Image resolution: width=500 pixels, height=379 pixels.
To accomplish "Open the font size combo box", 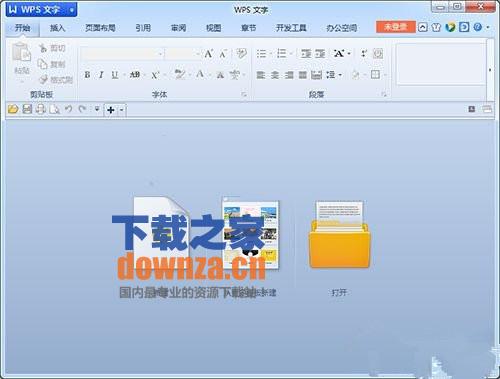I will click(182, 54).
